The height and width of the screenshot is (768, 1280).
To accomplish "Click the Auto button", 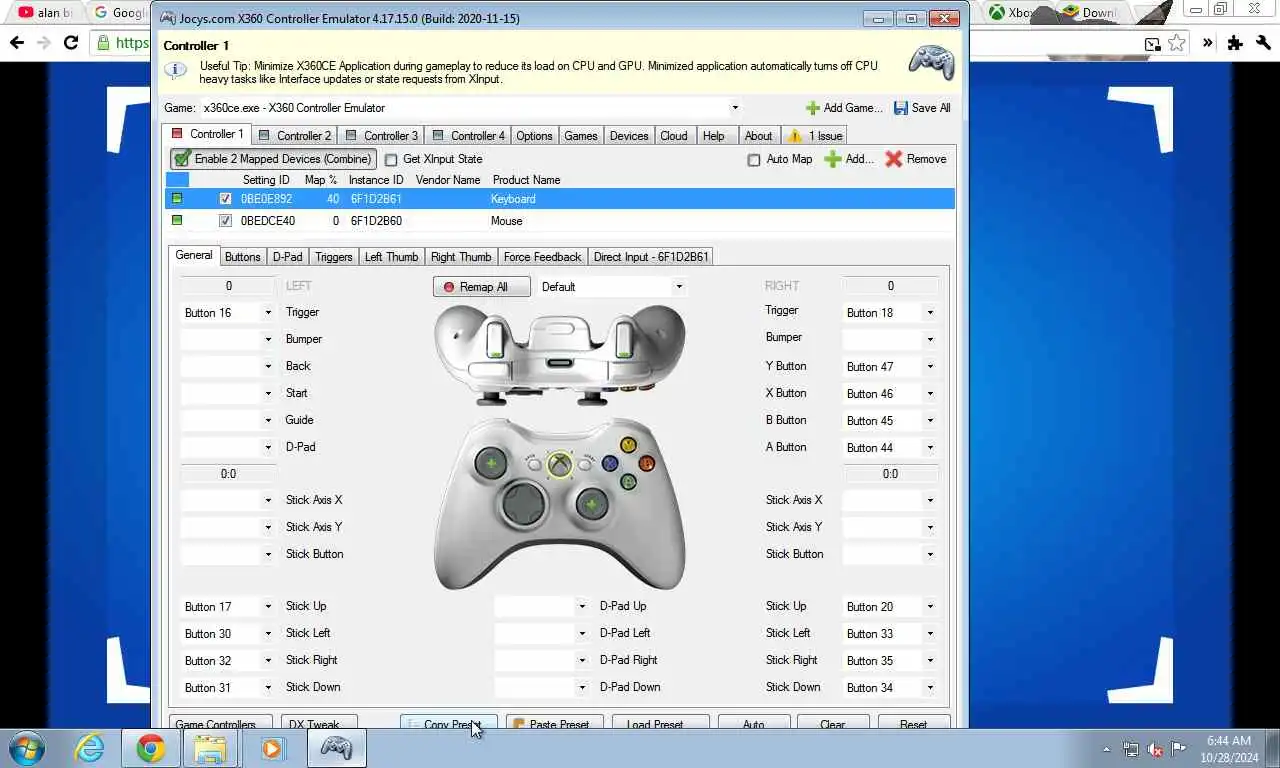I will pos(754,724).
